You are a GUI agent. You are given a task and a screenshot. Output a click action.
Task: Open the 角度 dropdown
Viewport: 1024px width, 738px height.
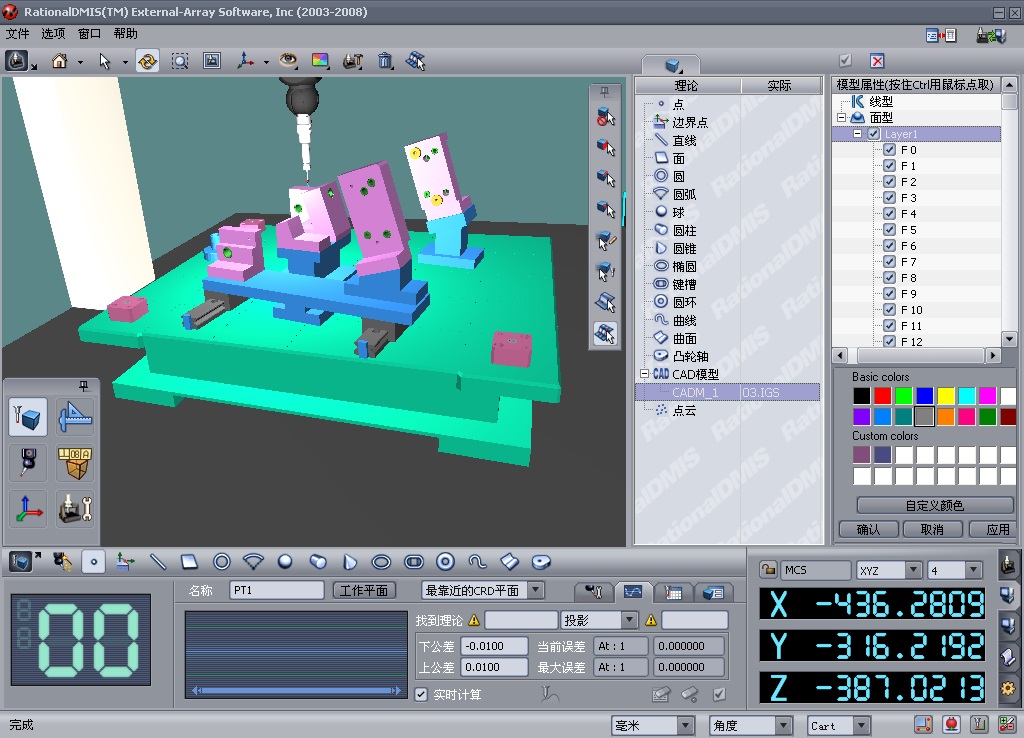[784, 725]
